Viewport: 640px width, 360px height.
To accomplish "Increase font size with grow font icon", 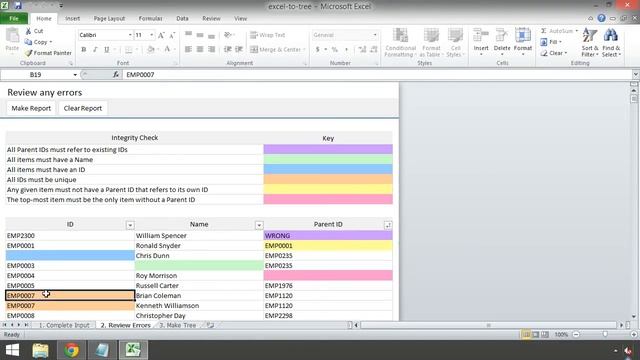I will (x=161, y=35).
